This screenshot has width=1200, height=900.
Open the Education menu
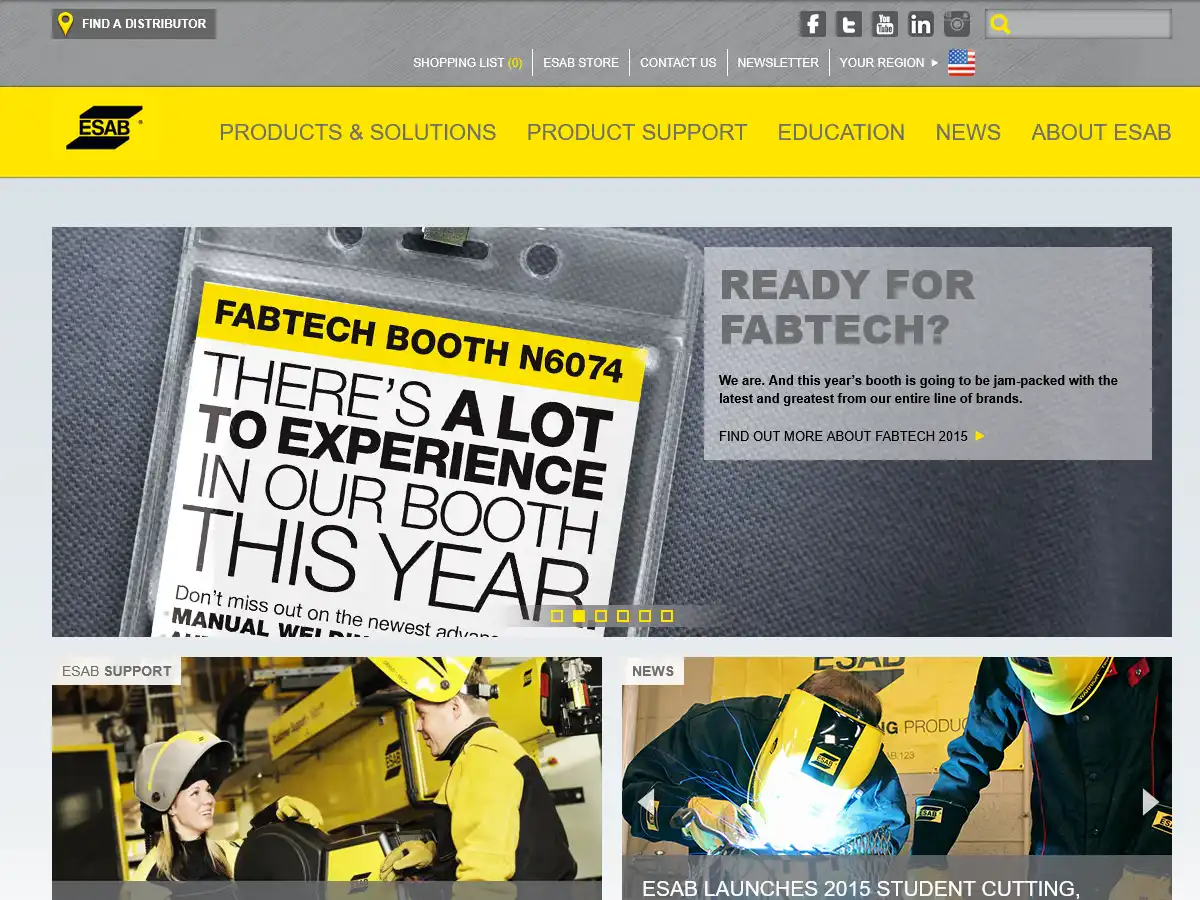tap(841, 132)
